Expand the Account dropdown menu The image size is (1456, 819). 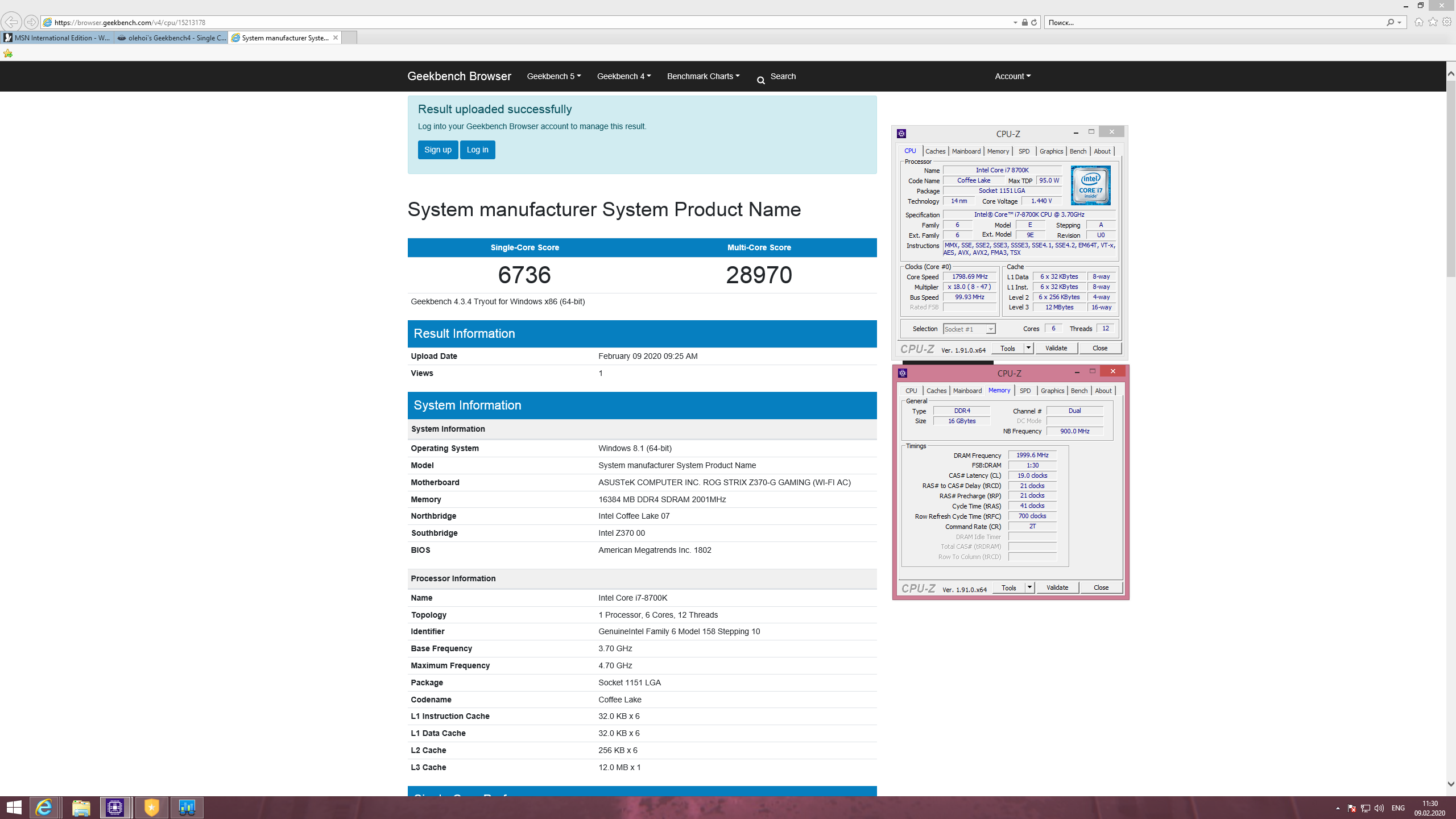1012,76
